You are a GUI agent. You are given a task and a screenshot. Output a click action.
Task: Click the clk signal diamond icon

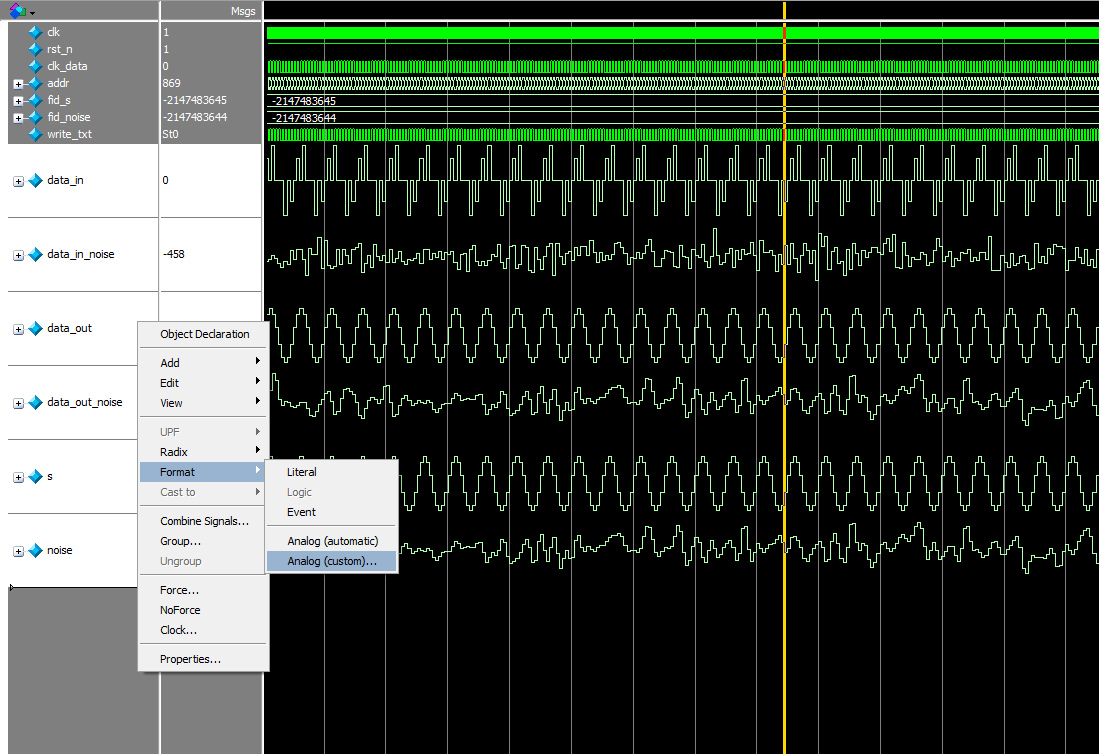[x=35, y=32]
